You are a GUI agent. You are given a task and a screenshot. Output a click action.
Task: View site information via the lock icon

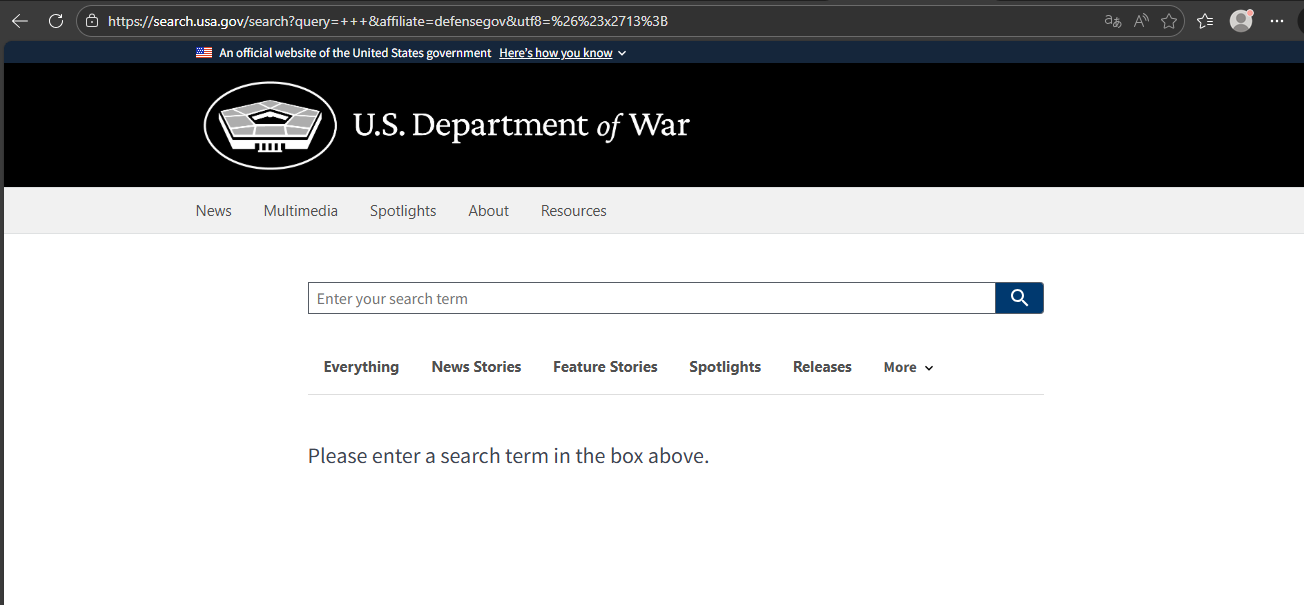point(92,21)
